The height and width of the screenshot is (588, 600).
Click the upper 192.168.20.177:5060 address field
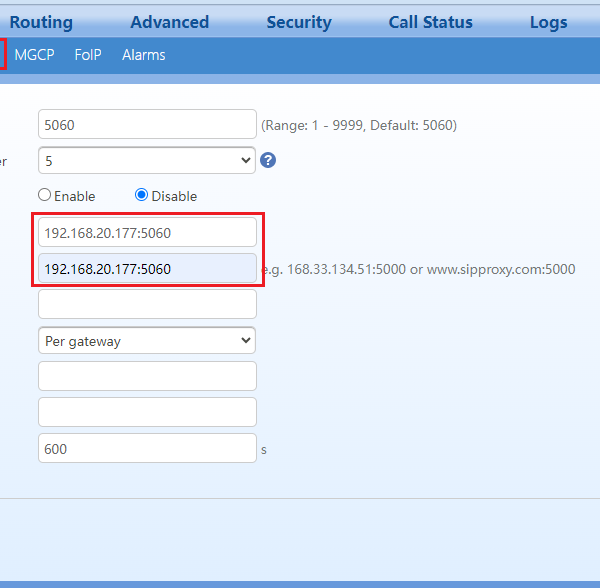tap(147, 232)
